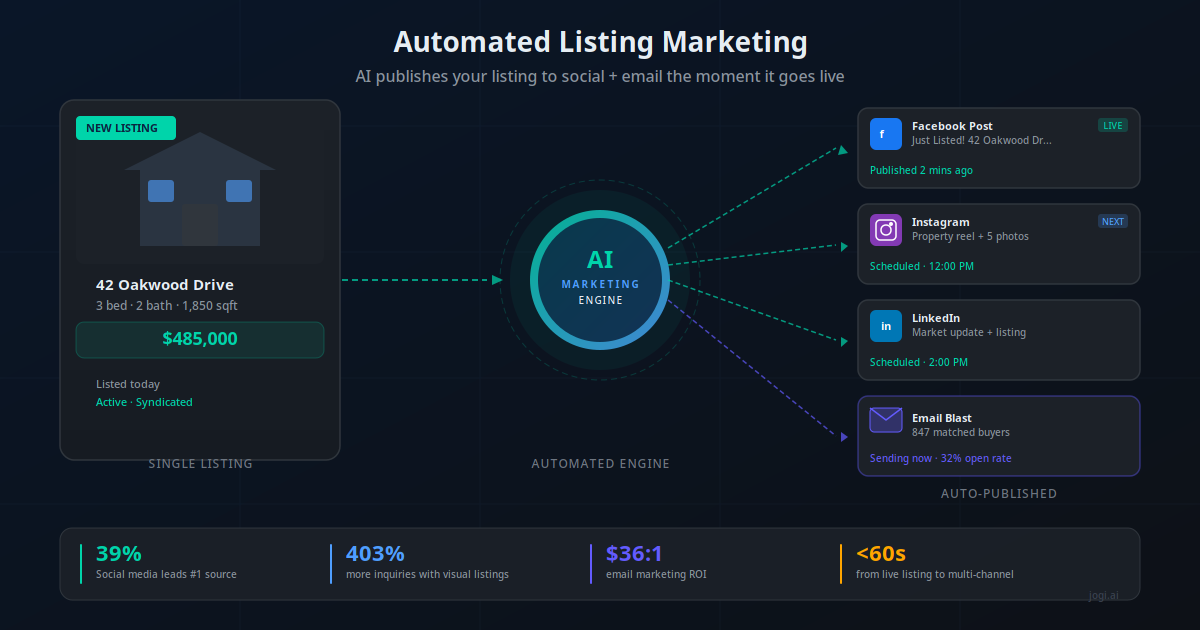Click 'Published 2 mins ago' status
Viewport: 1200px width, 630px height.
921,170
